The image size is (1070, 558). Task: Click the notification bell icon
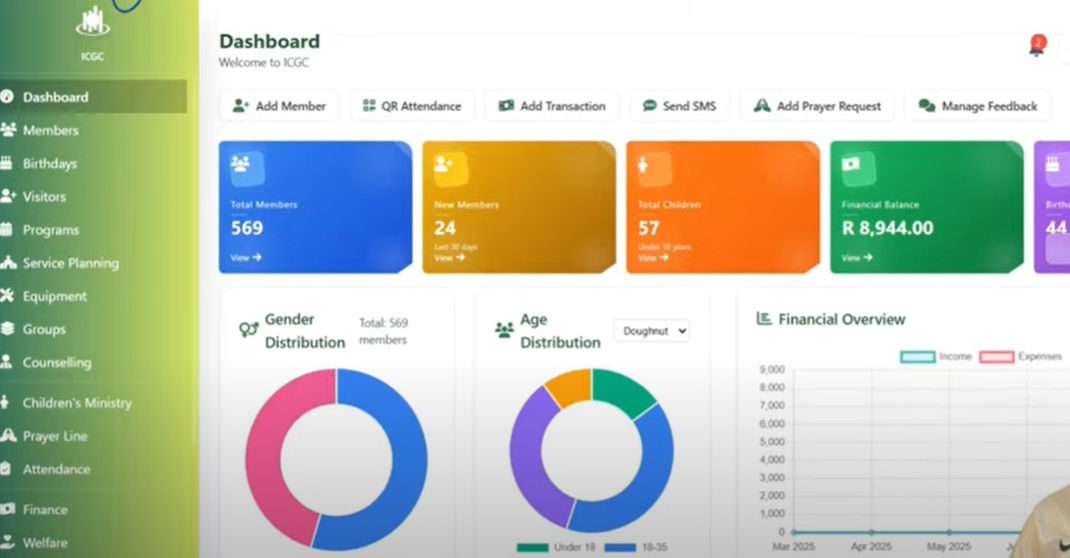click(x=1036, y=47)
